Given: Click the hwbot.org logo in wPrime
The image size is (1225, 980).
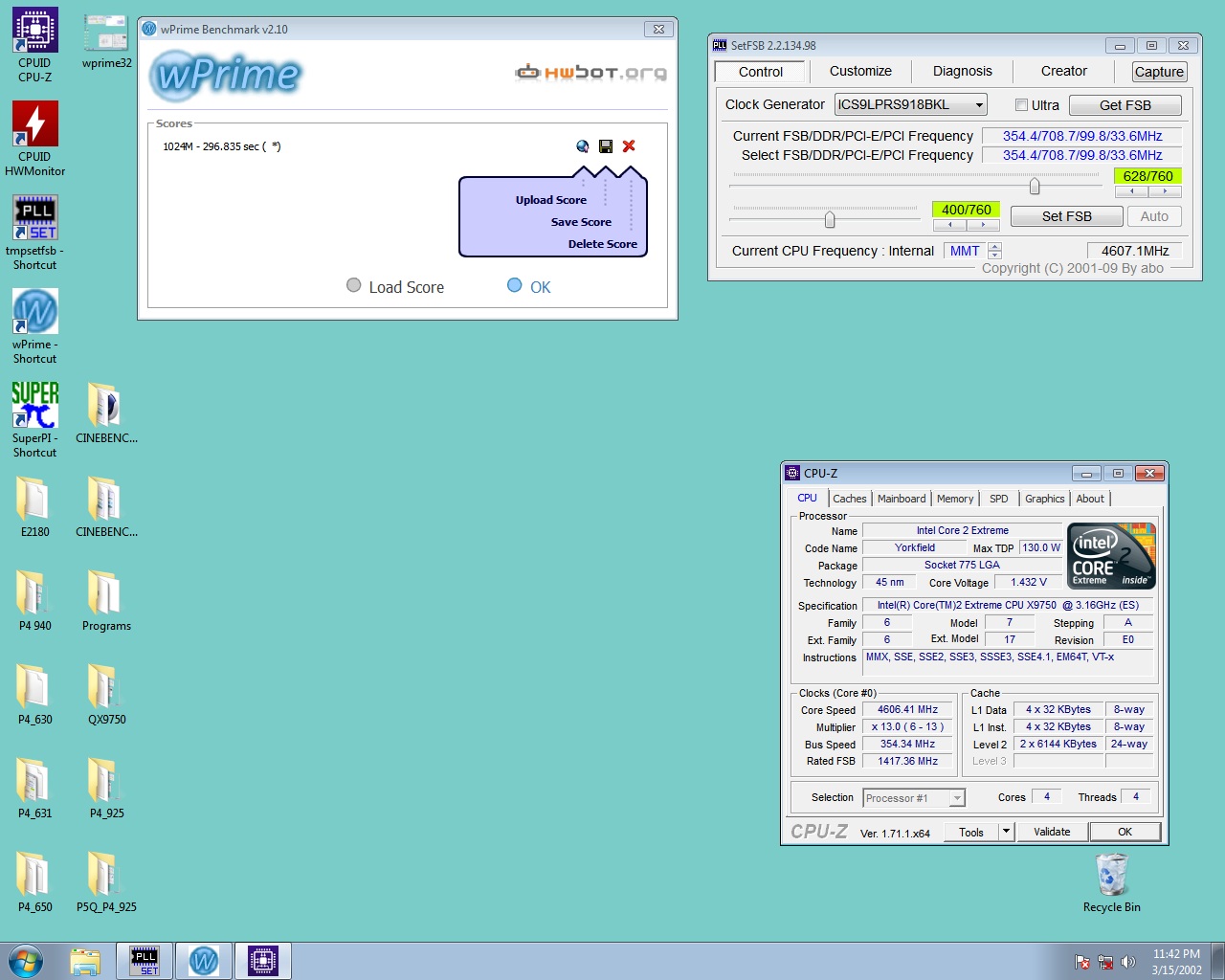Looking at the screenshot, I should pos(590,72).
